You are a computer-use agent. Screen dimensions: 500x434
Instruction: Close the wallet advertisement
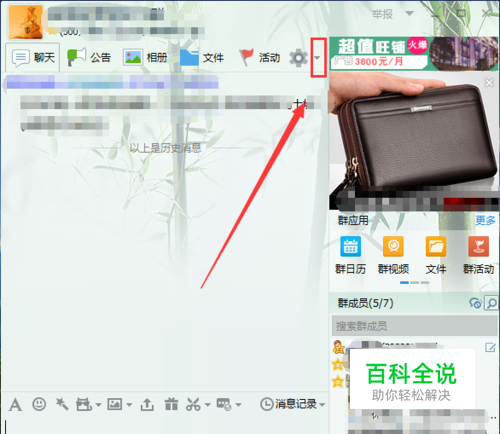[x=489, y=83]
